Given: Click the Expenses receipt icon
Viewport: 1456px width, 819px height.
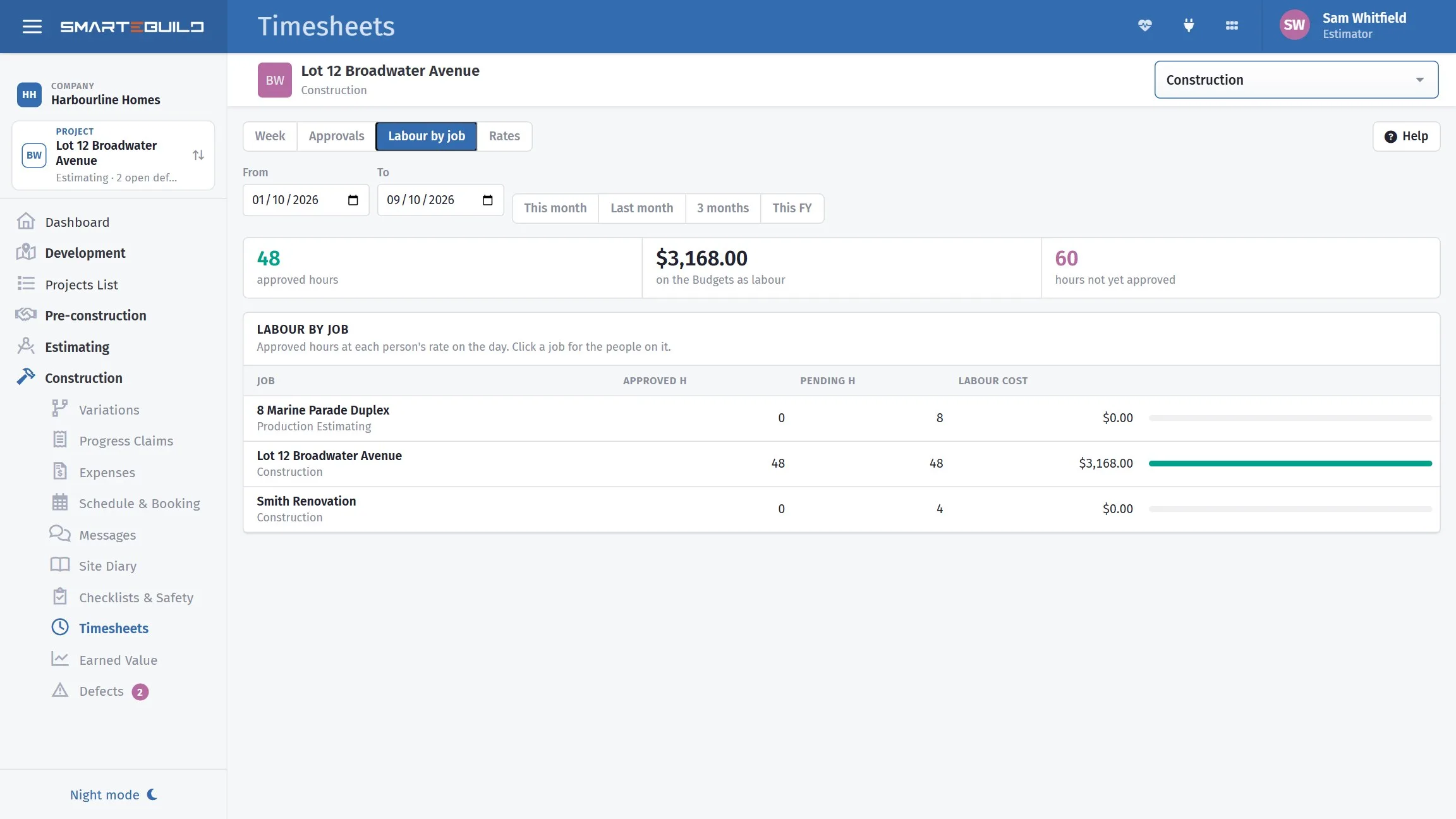Looking at the screenshot, I should coord(60,471).
